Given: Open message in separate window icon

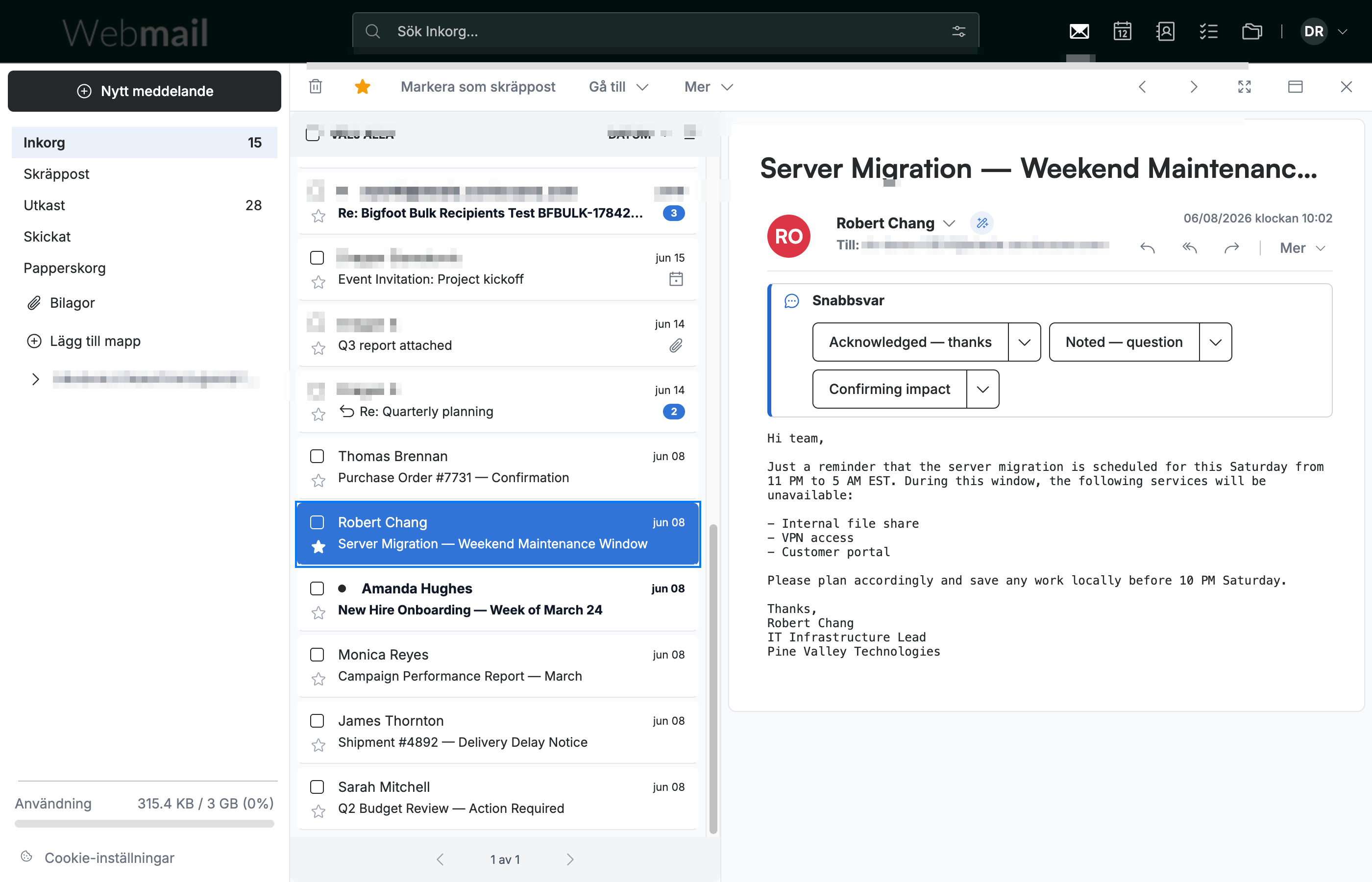Looking at the screenshot, I should pyautogui.click(x=1295, y=86).
